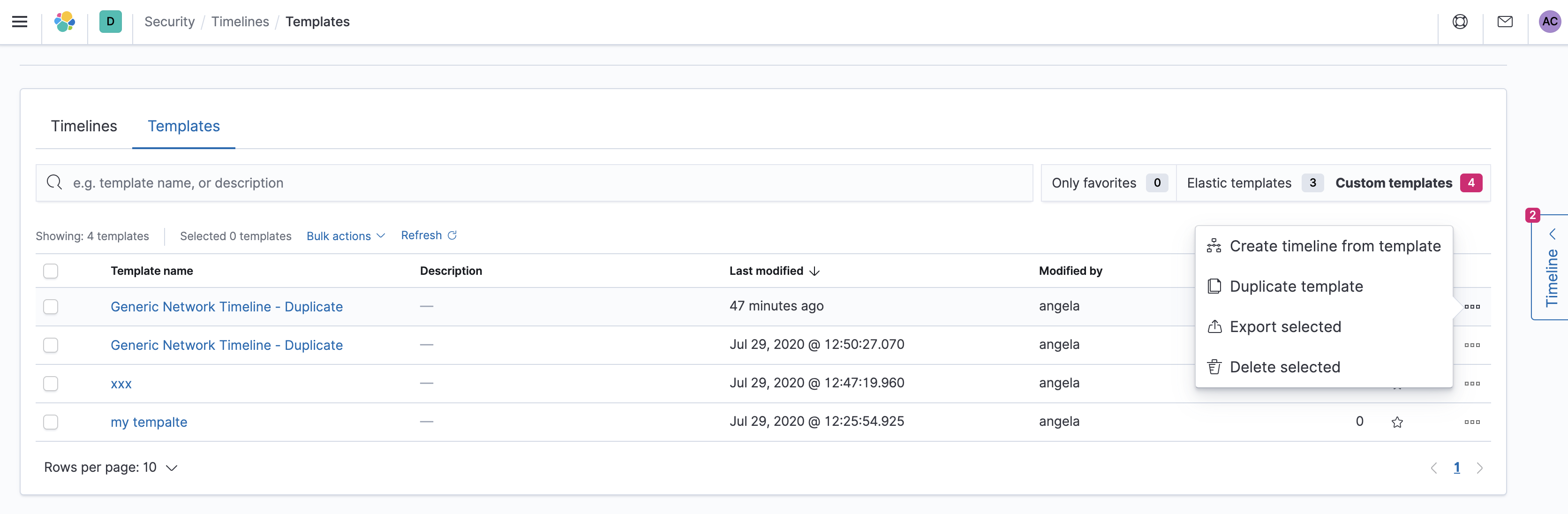
Task: Check the 'my tempalte' row checkbox
Action: pos(51,422)
